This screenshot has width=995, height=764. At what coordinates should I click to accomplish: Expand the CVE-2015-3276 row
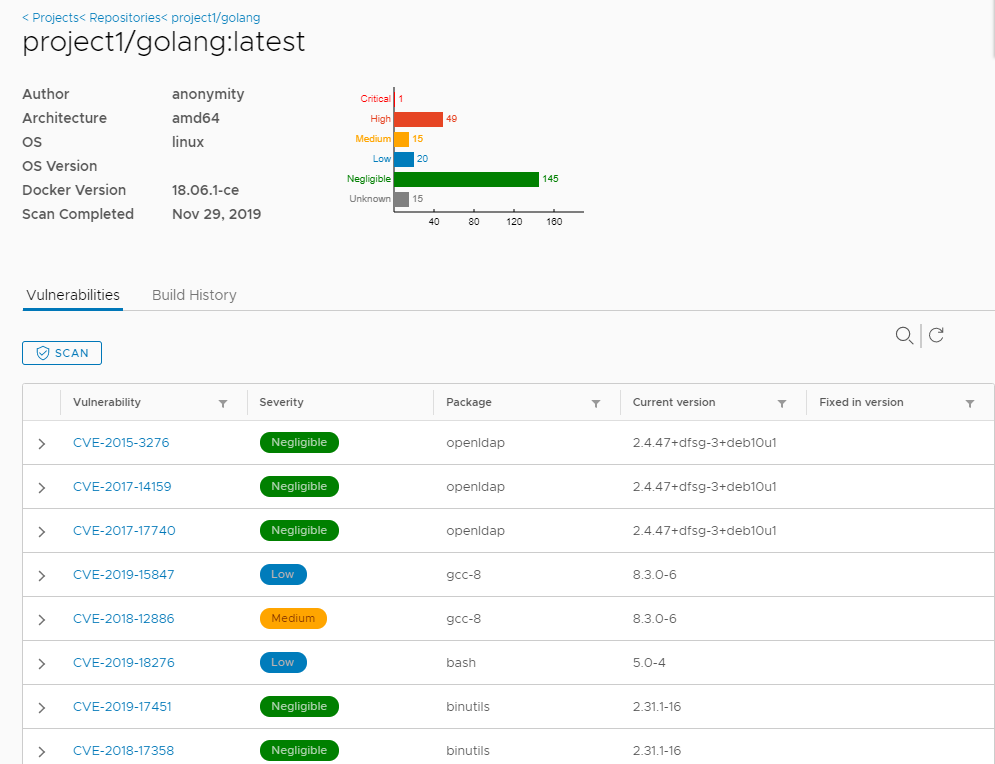pyautogui.click(x=42, y=443)
